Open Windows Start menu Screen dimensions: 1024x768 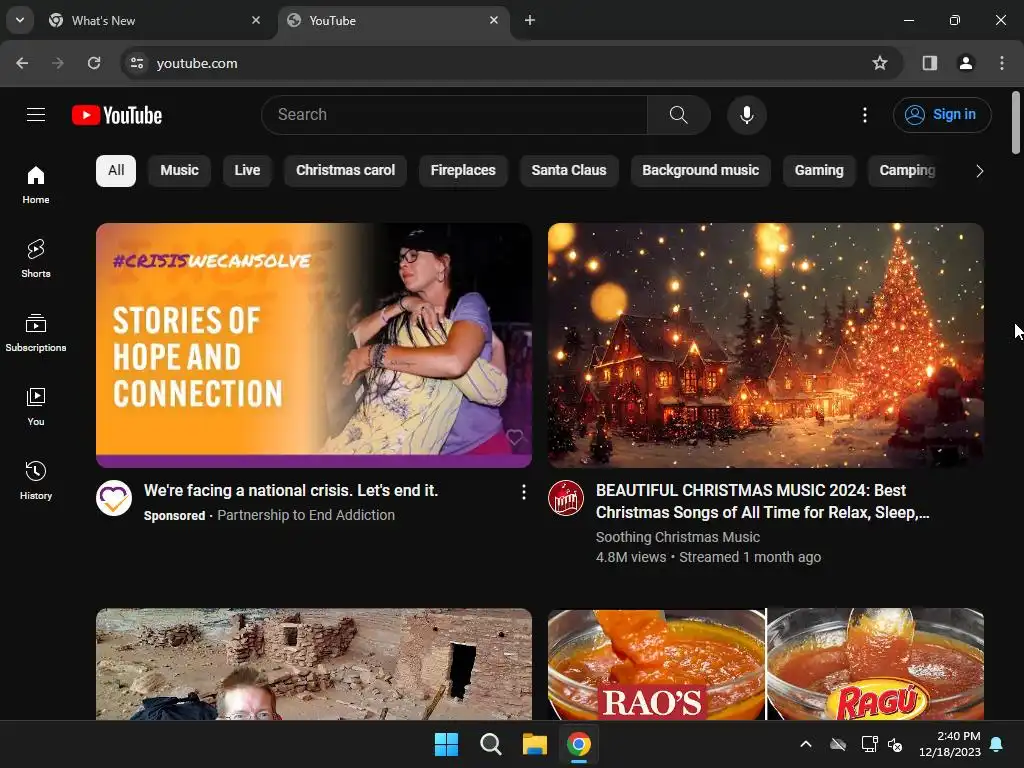click(447, 744)
